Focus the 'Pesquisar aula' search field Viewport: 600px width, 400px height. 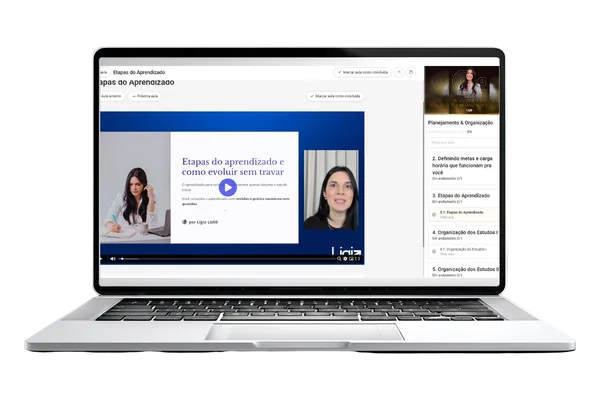point(463,142)
